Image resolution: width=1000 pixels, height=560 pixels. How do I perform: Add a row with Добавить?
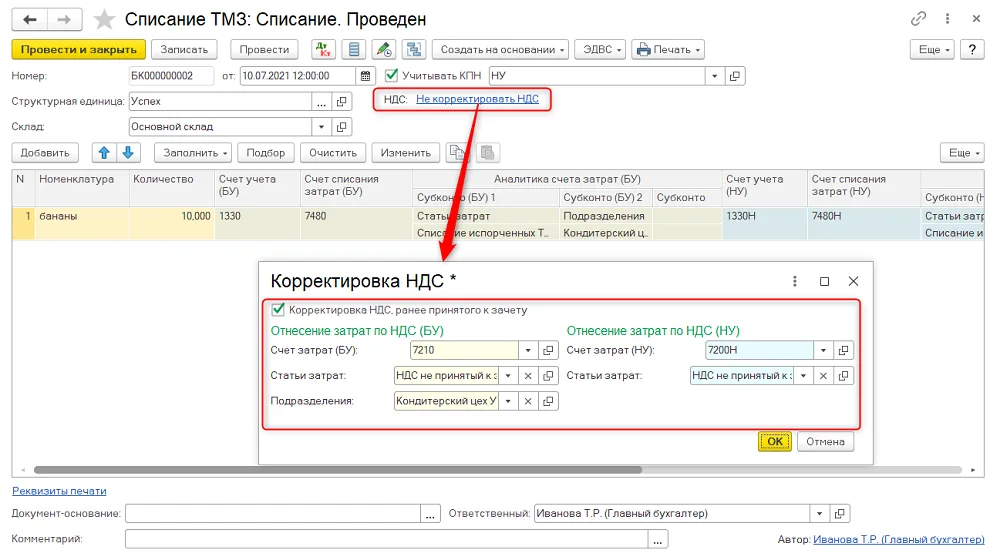(45, 152)
